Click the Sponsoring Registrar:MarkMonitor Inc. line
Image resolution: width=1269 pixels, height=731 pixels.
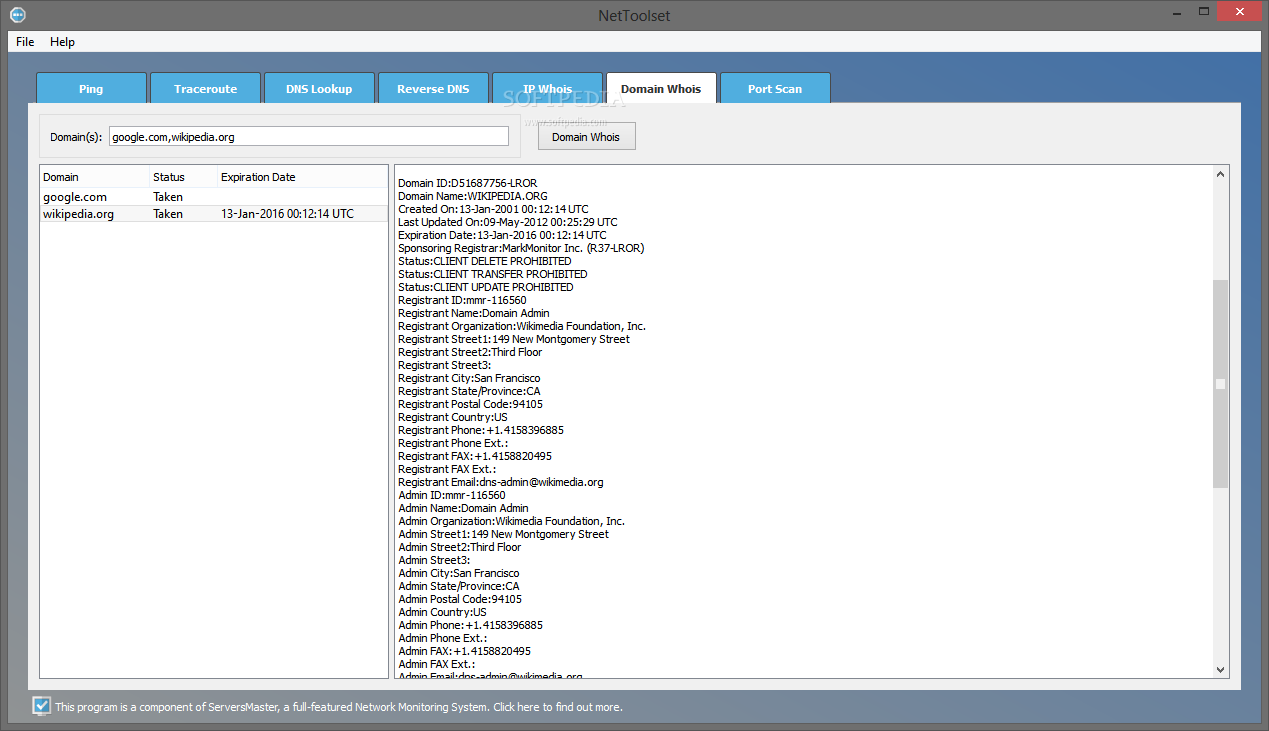point(521,248)
